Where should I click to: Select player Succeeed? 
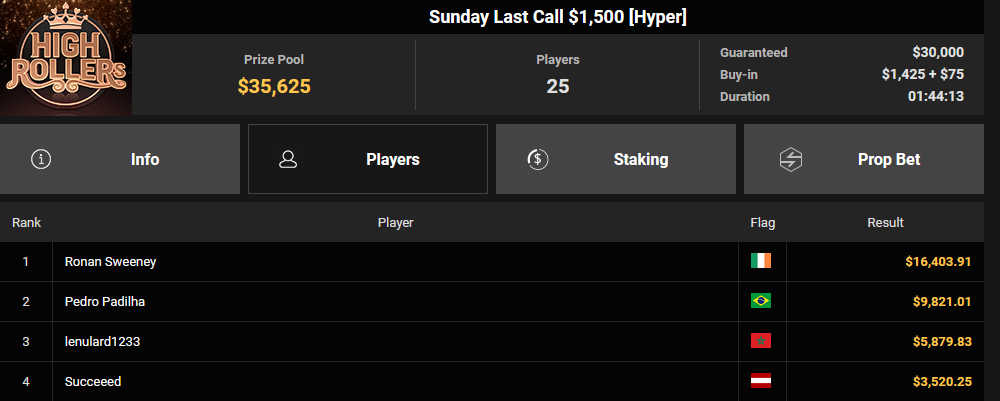(93, 381)
